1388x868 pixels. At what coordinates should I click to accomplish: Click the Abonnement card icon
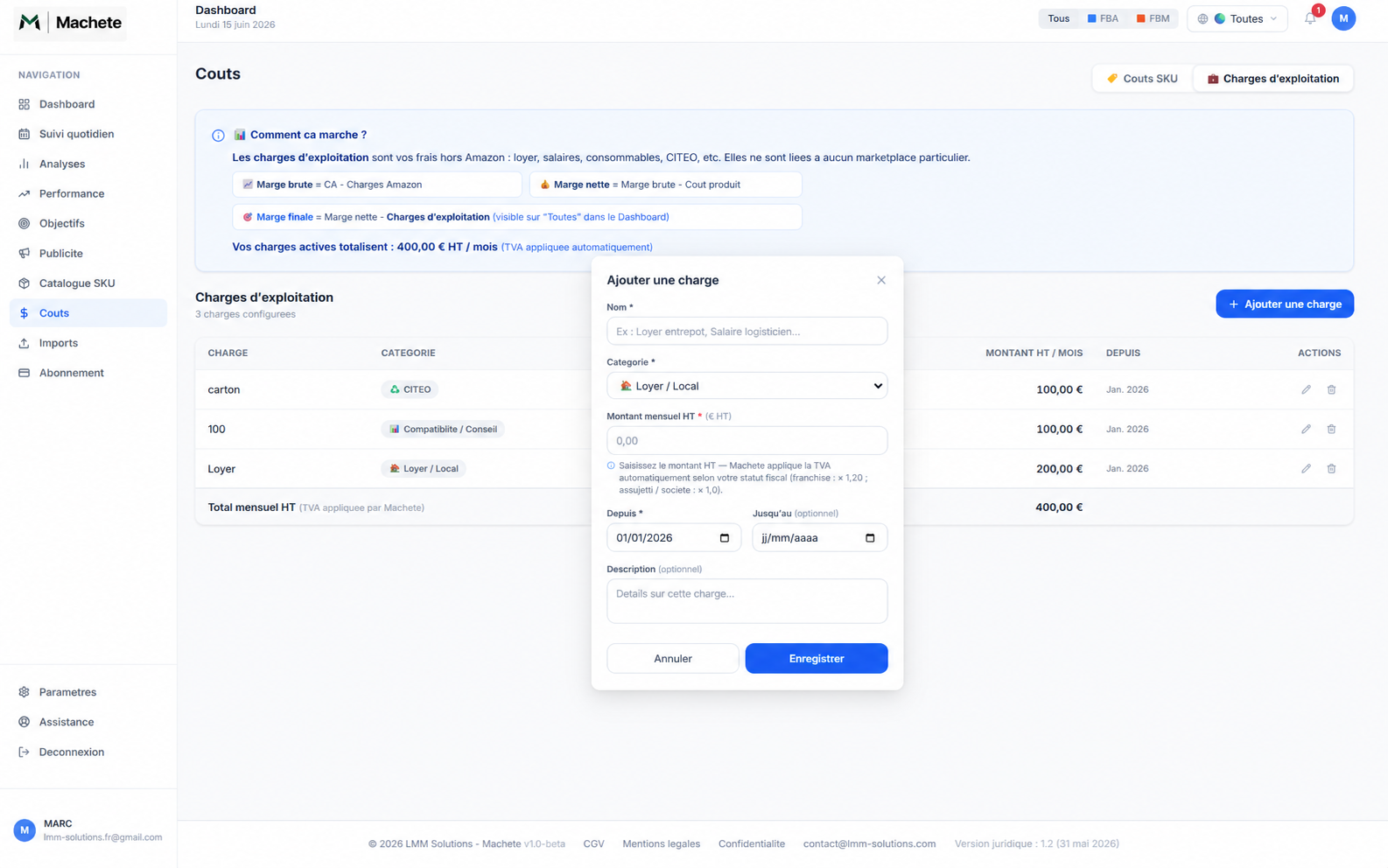click(24, 373)
